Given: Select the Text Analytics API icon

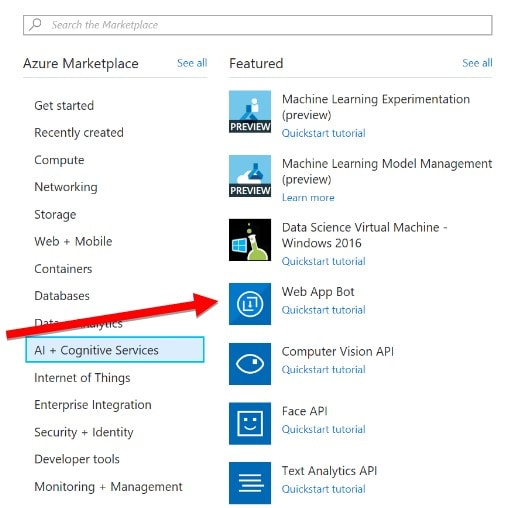Looking at the screenshot, I should [x=250, y=483].
